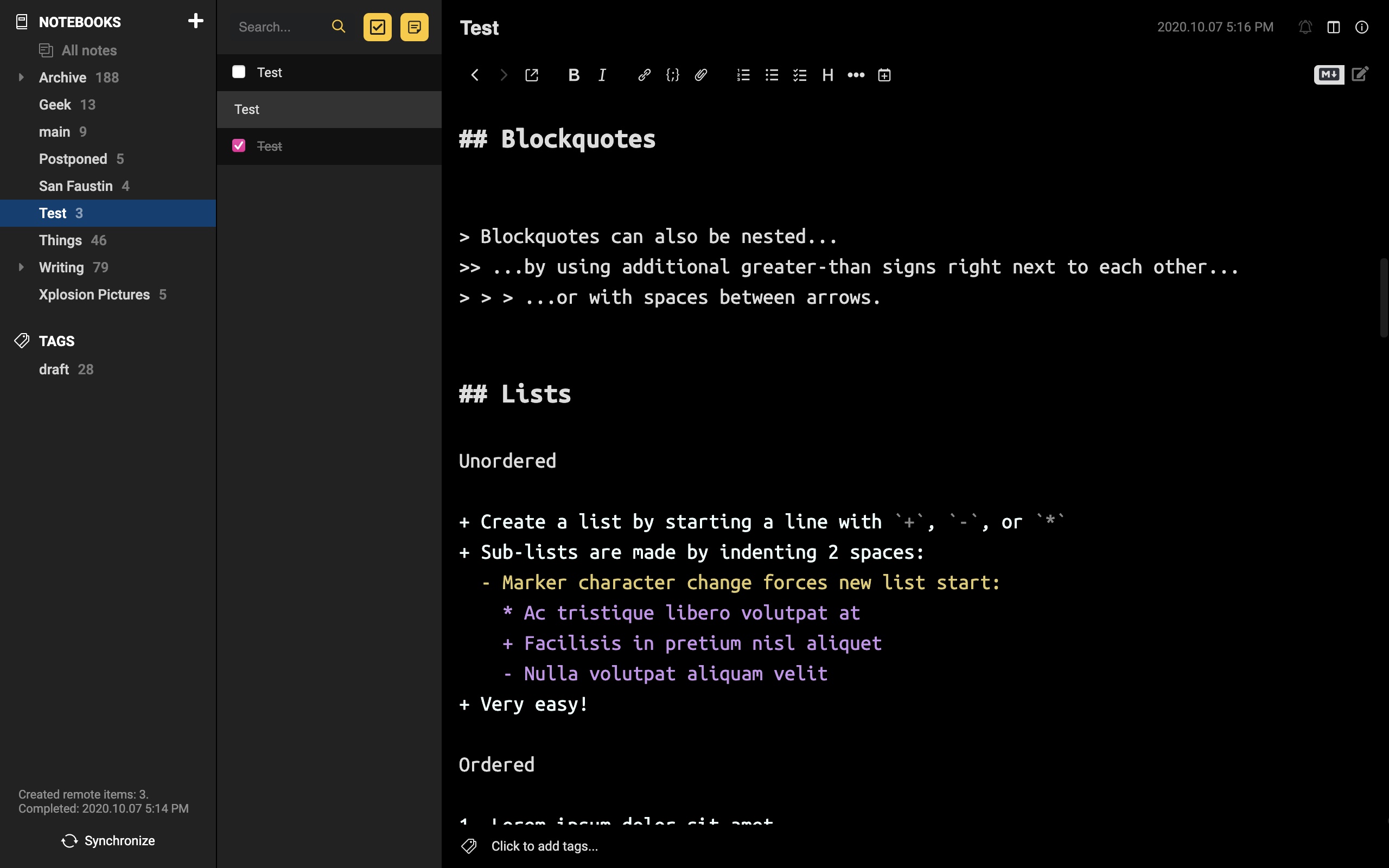
Task: Open more formatting options ellipsis
Action: point(856,75)
